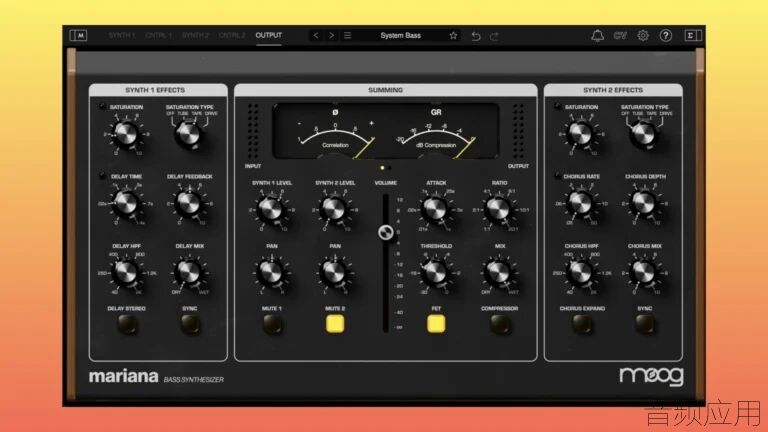Image resolution: width=768 pixels, height=432 pixels.
Task: Click the DELAY HPF knob
Action: click(126, 273)
